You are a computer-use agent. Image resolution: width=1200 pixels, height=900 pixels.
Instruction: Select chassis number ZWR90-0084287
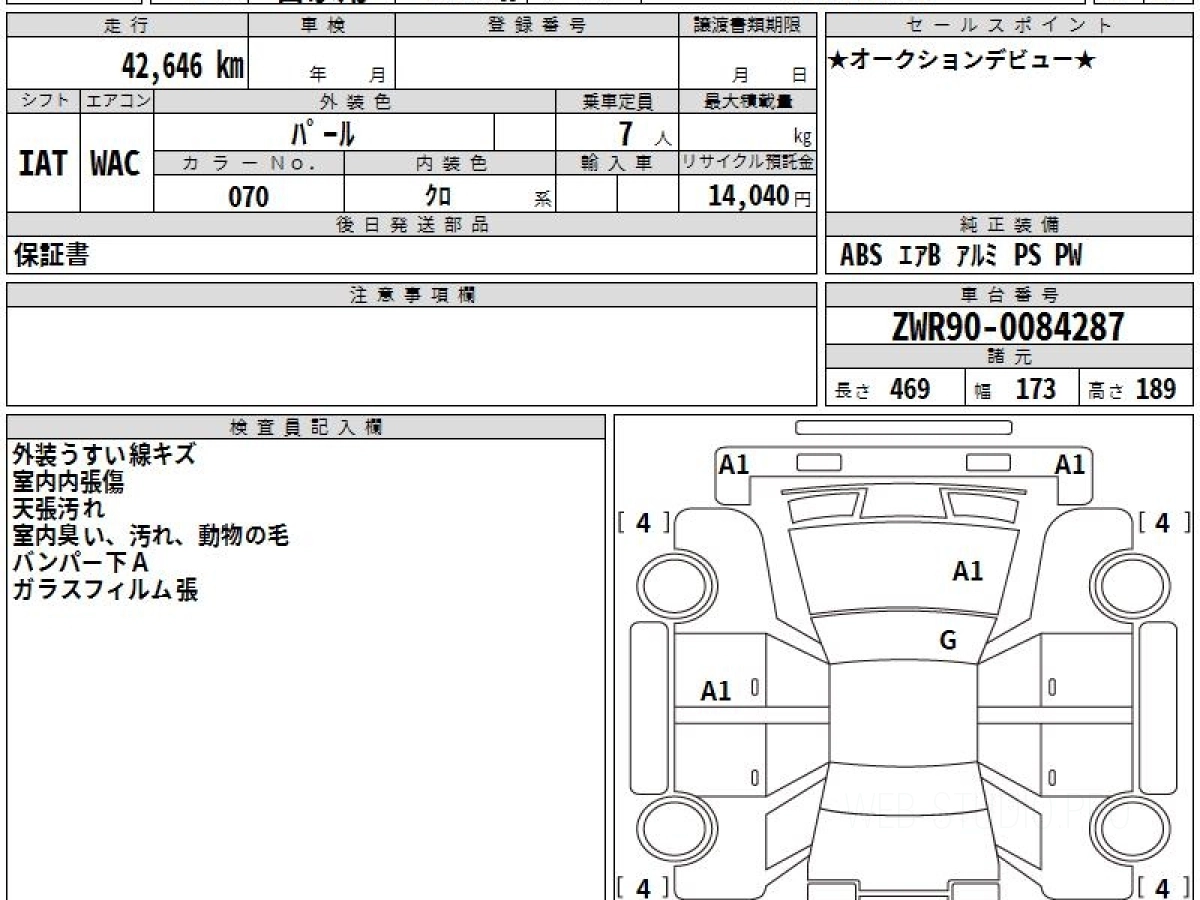coord(1008,326)
